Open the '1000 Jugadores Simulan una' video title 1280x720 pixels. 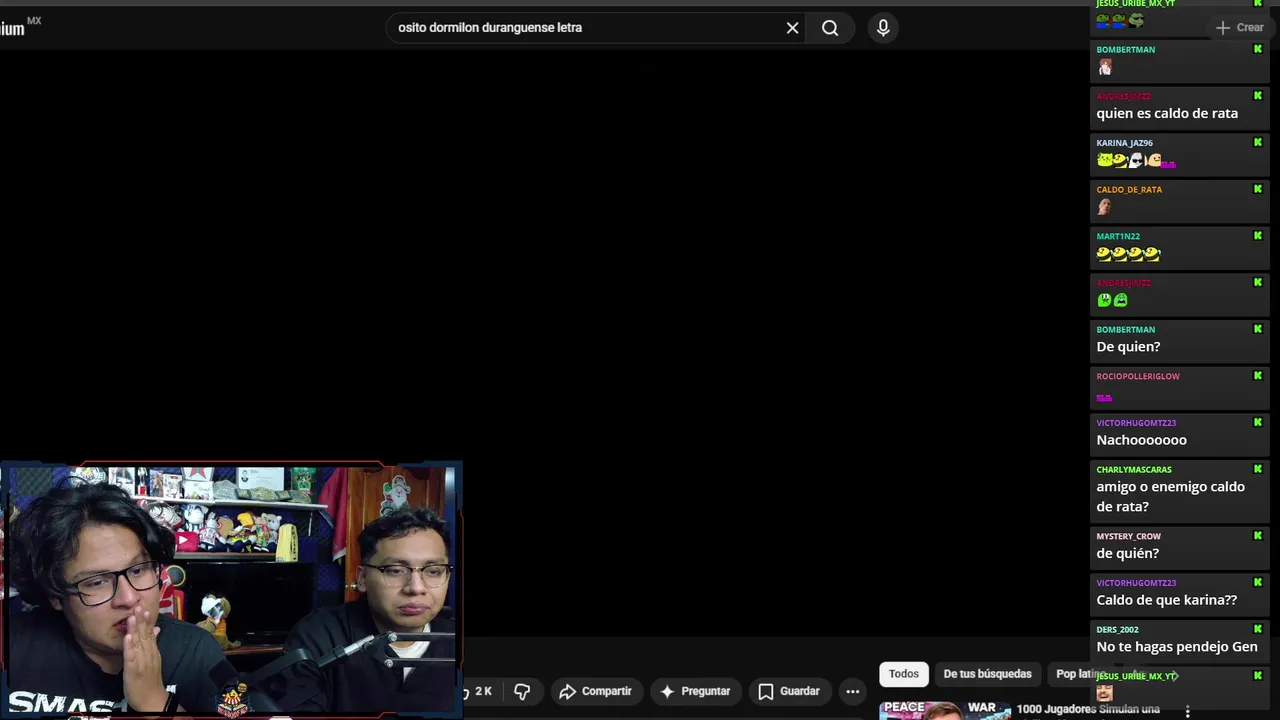tap(1088, 709)
